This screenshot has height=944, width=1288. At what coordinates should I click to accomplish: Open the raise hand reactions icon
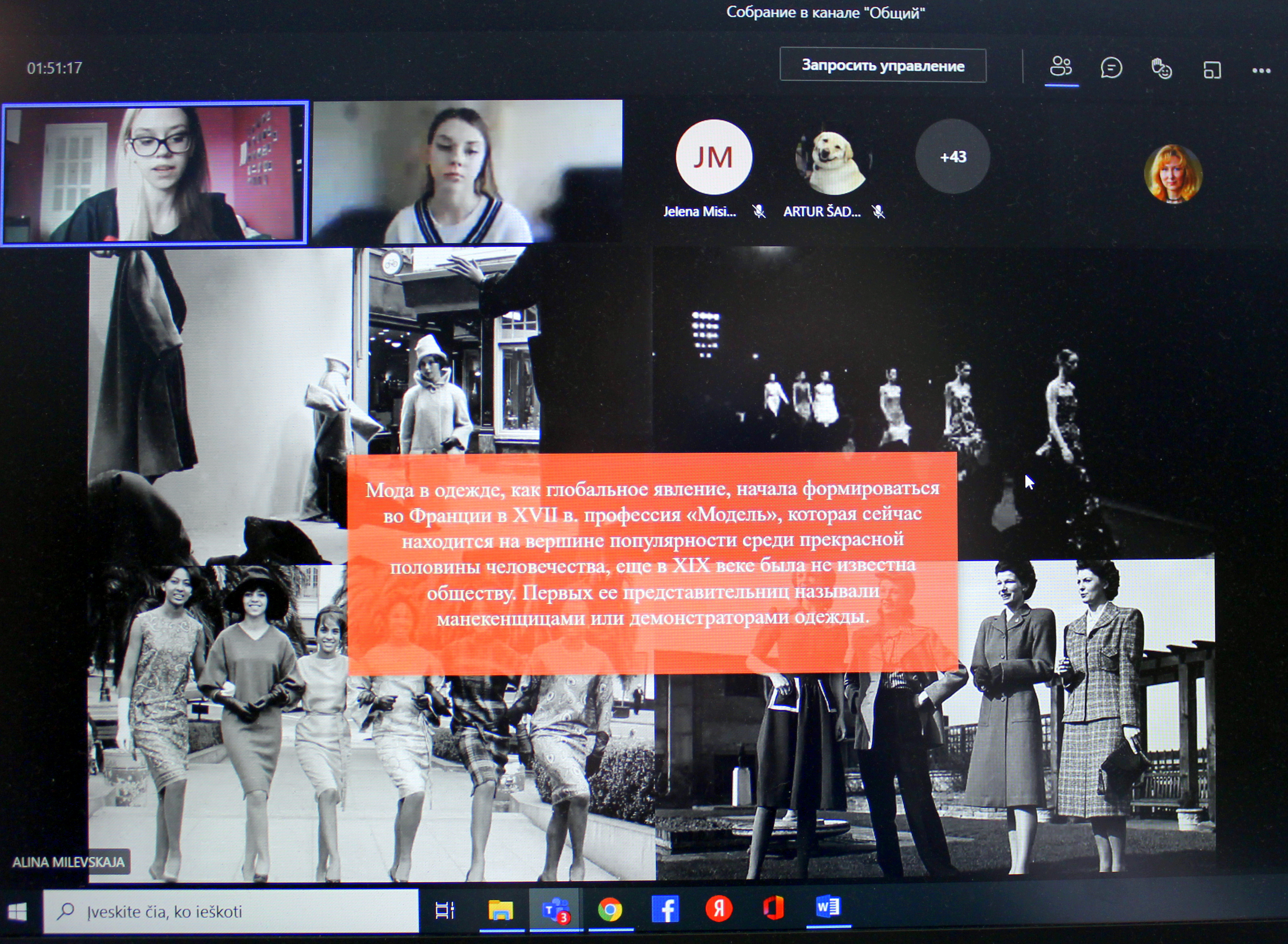1161,69
